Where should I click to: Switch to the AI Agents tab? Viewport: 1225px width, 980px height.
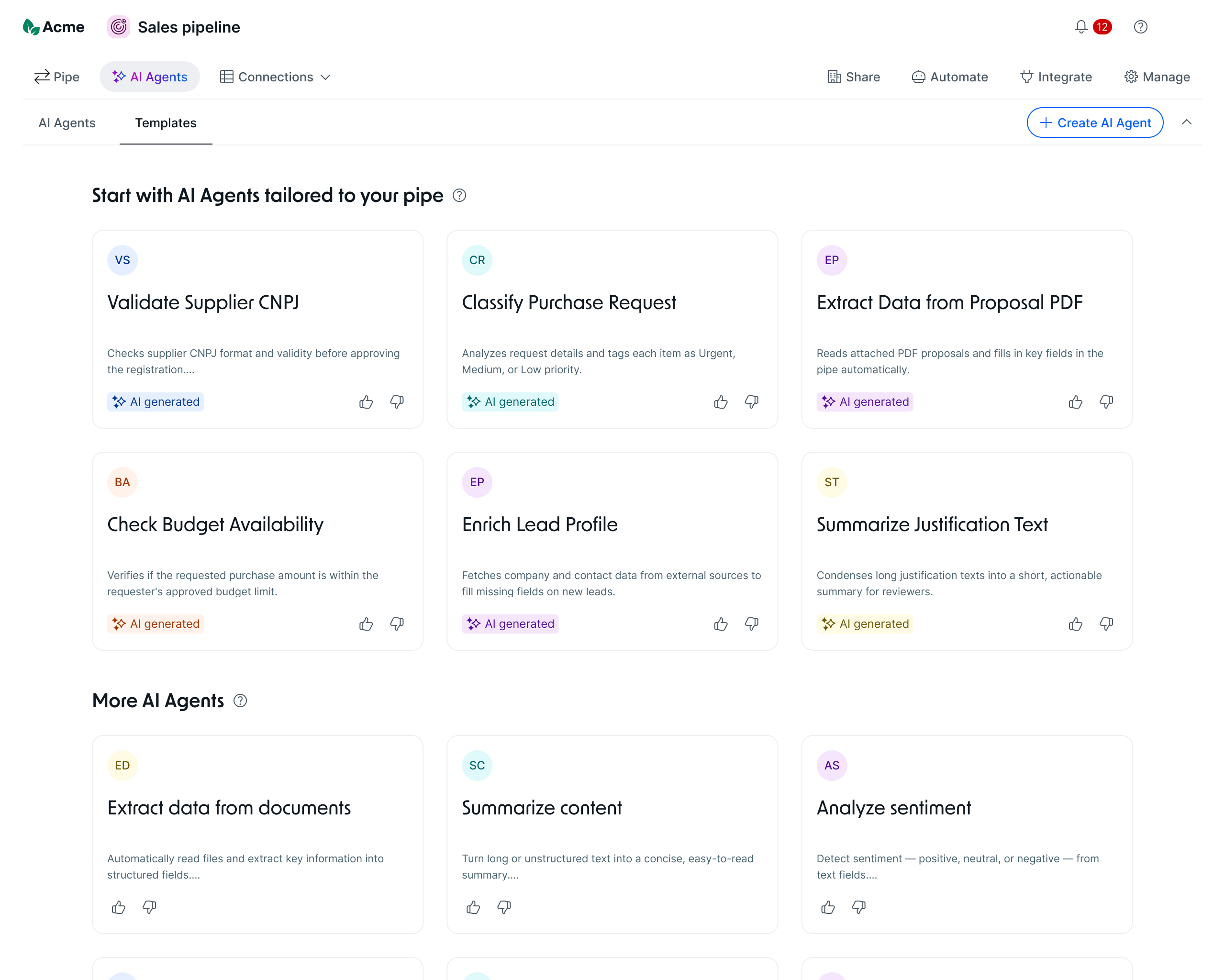click(67, 122)
